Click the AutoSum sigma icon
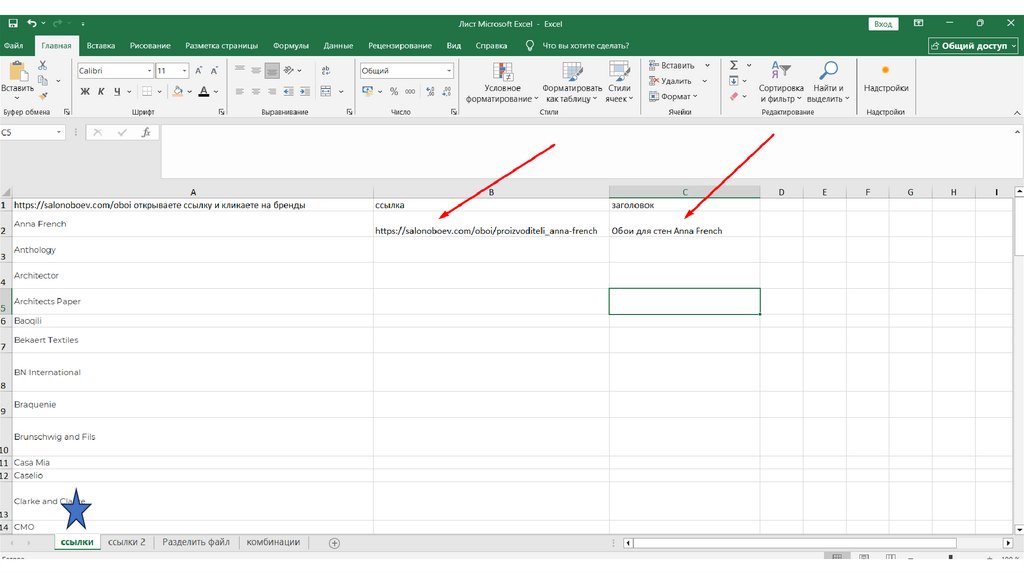Viewport: 1024px width, 574px height. tap(733, 65)
